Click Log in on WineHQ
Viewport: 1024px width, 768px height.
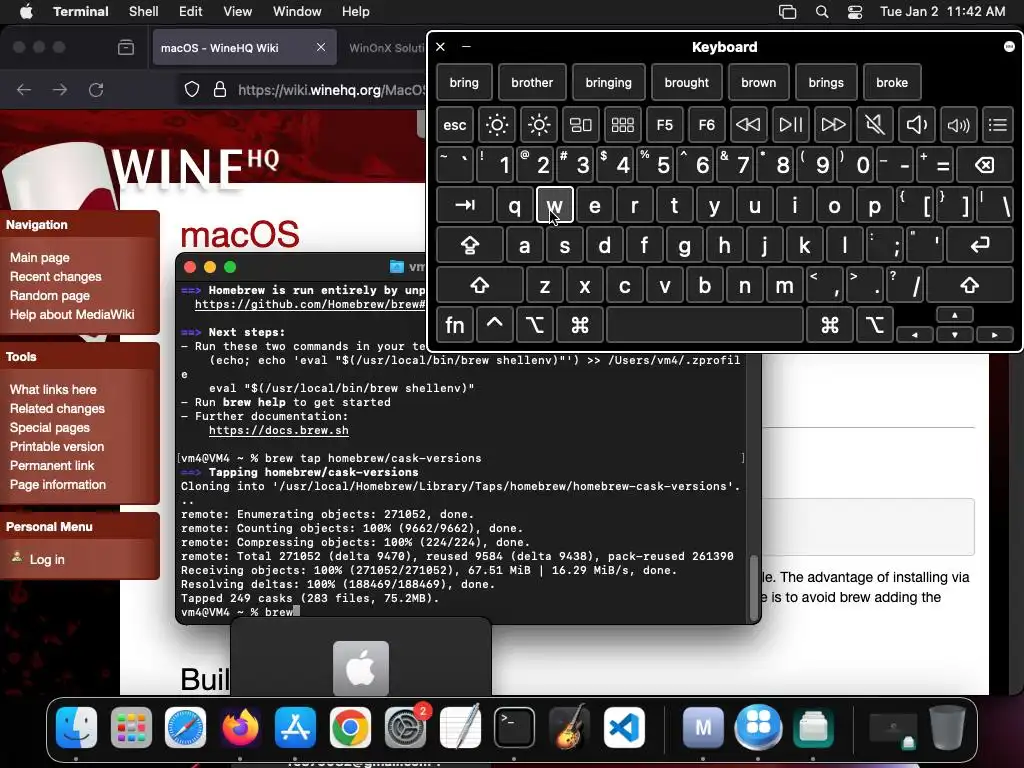point(46,559)
